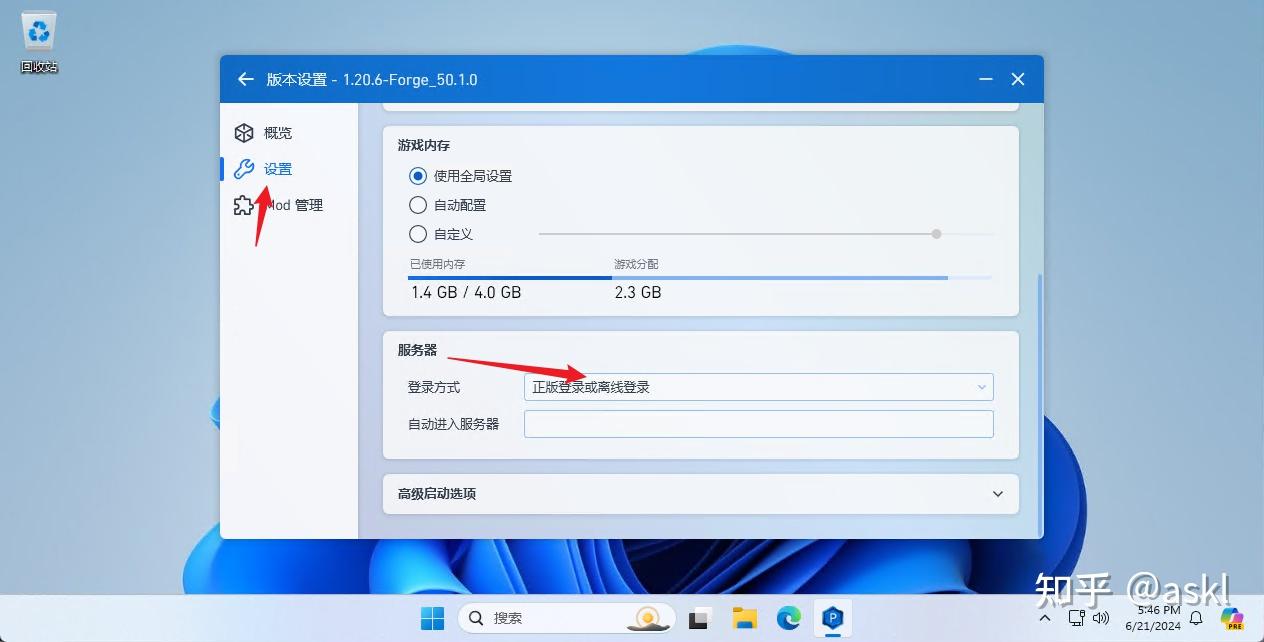Open Mod 管理 via the puzzle icon
Viewport: 1264px width, 642px height.
pyautogui.click(x=244, y=204)
